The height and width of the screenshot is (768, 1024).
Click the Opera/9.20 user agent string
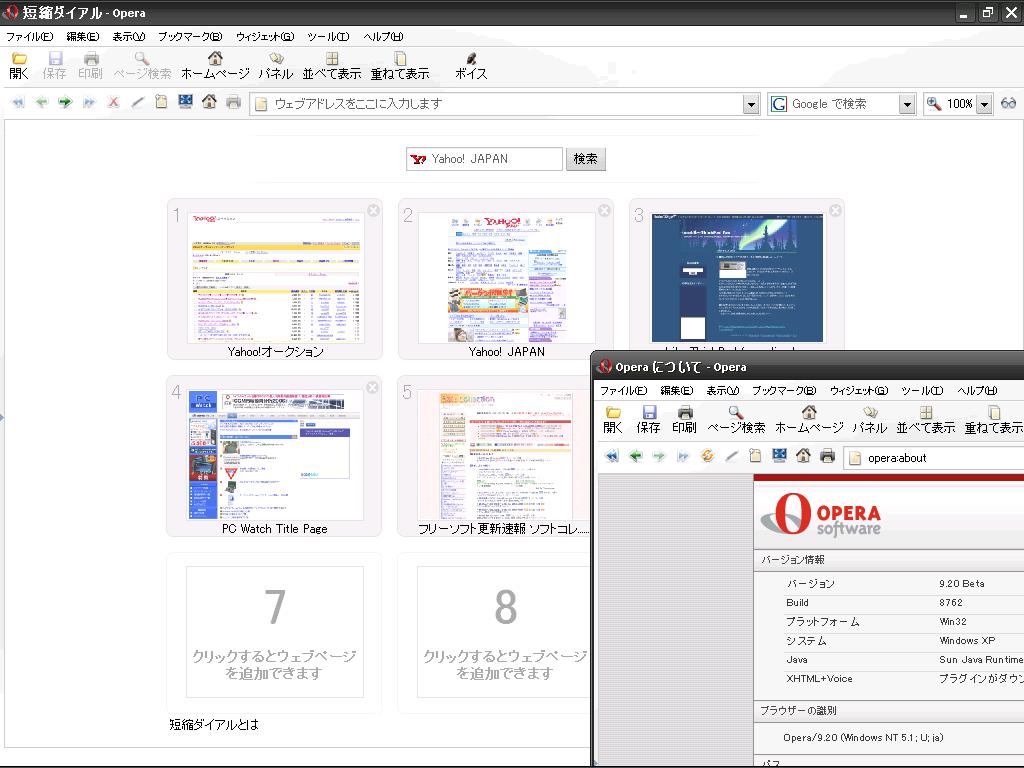pos(863,738)
